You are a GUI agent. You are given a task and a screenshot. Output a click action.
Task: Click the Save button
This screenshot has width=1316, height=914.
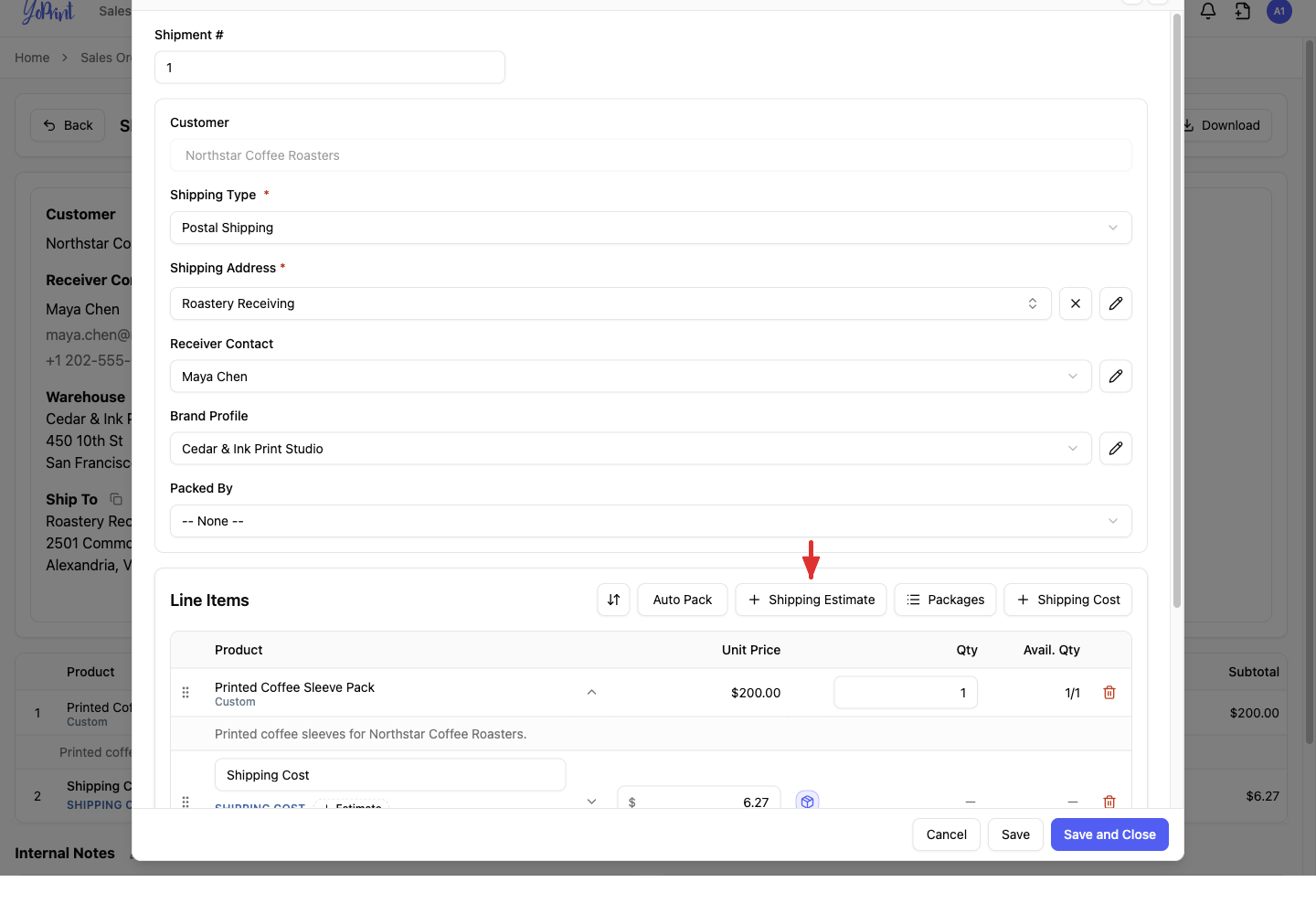tap(1015, 834)
